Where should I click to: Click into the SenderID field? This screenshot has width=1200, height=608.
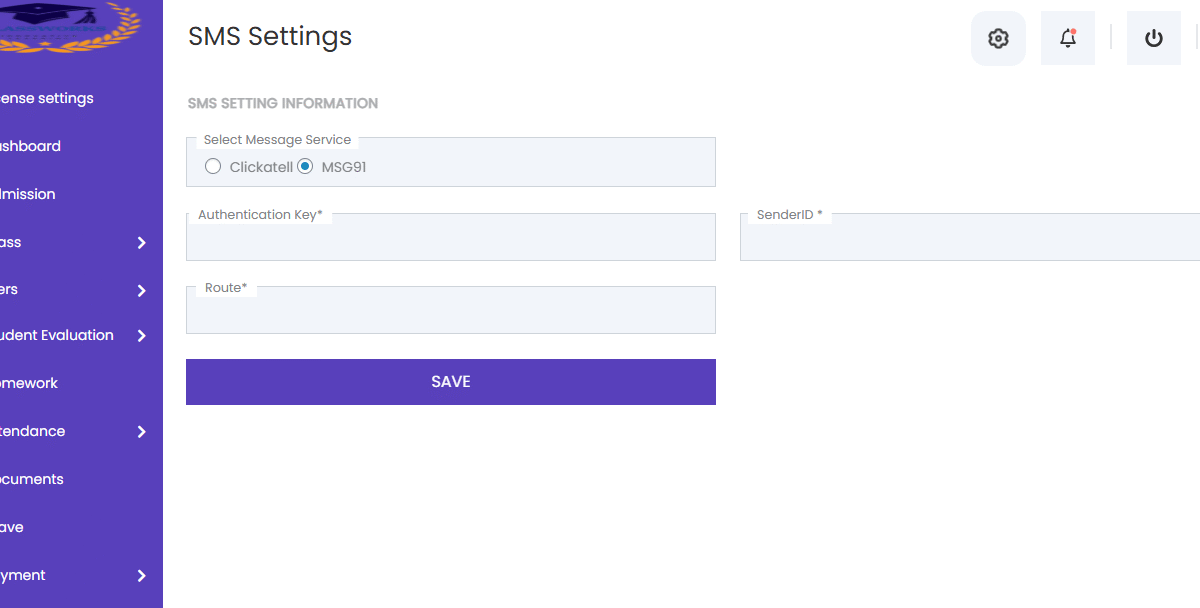pos(970,237)
